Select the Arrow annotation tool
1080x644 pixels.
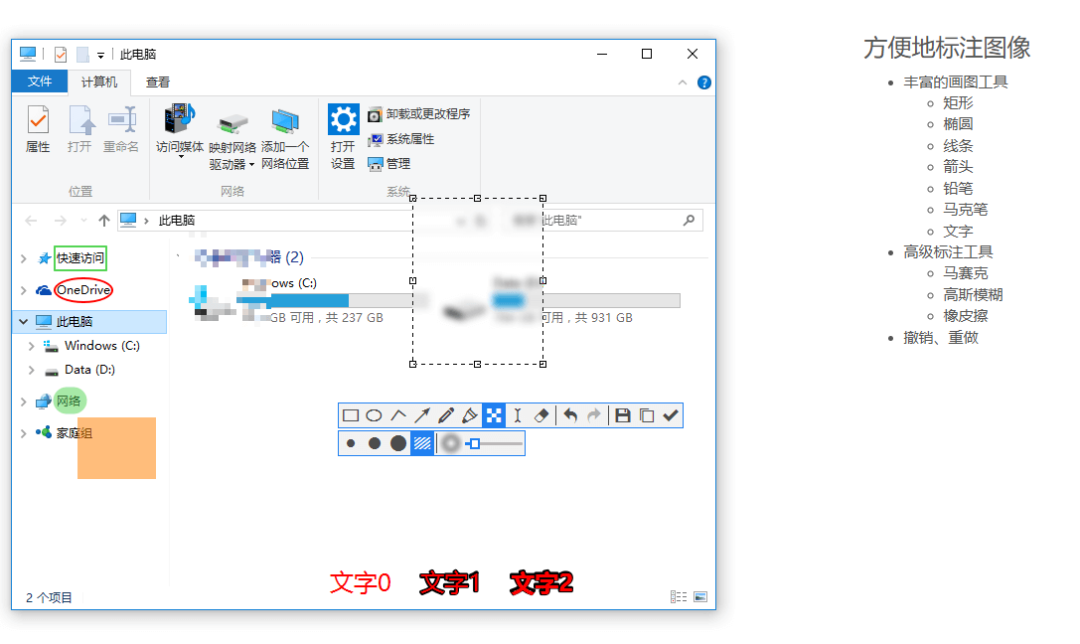[x=423, y=415]
